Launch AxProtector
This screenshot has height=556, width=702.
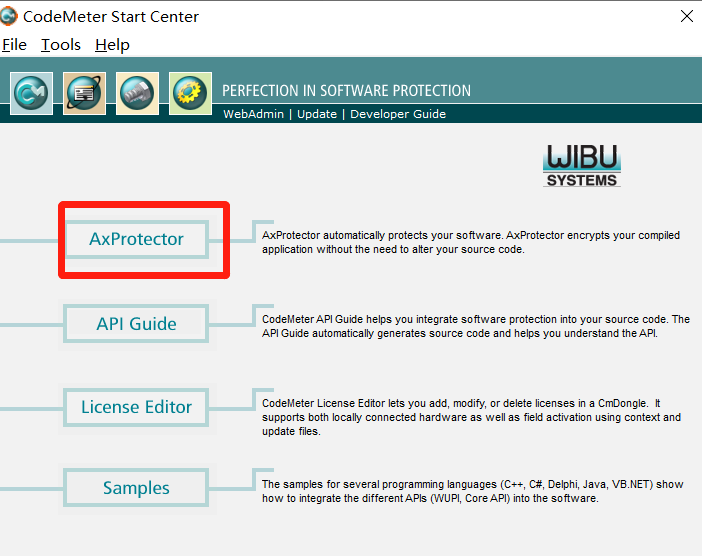click(136, 239)
